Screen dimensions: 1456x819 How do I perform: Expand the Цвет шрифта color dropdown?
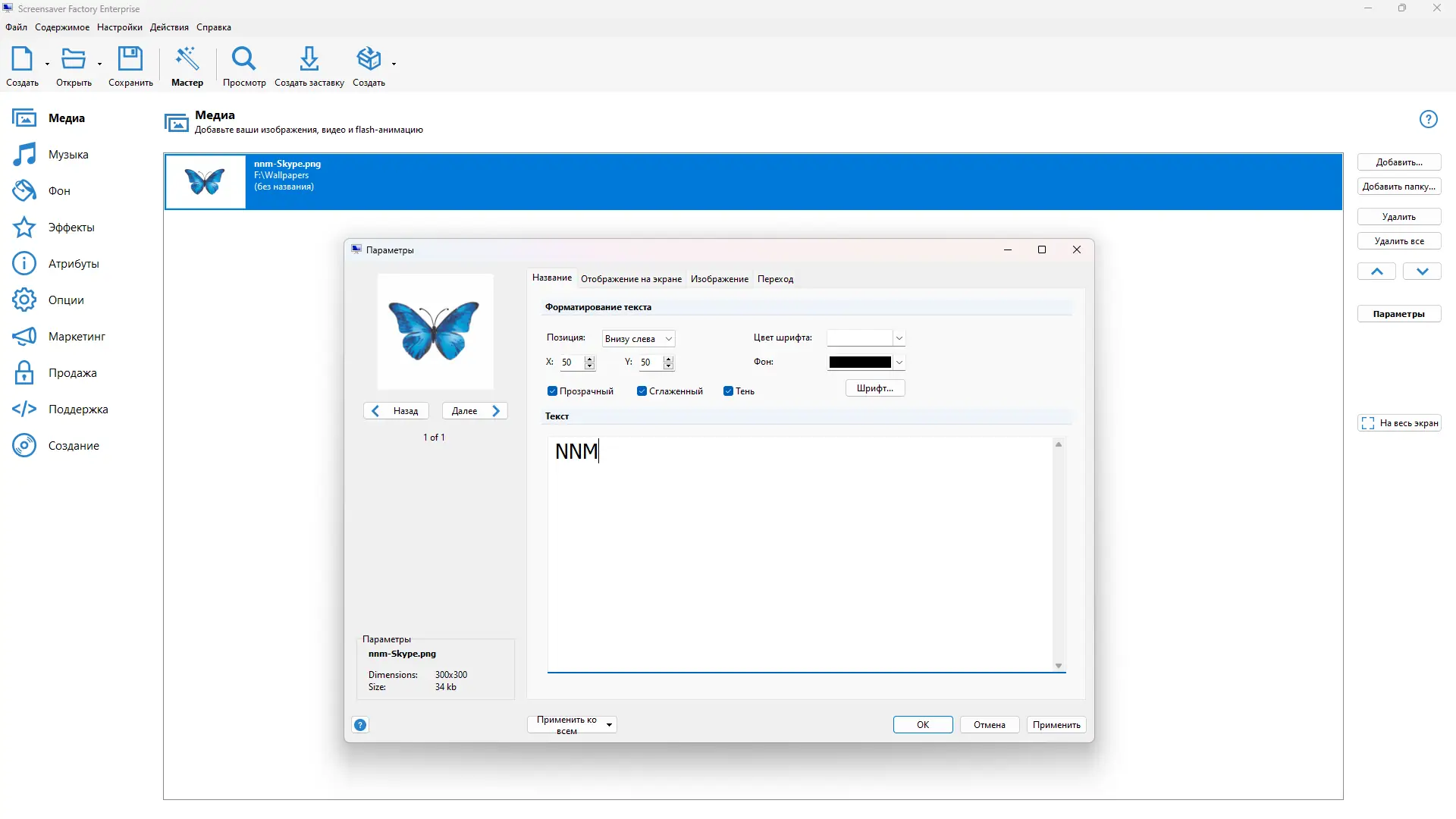tap(899, 338)
